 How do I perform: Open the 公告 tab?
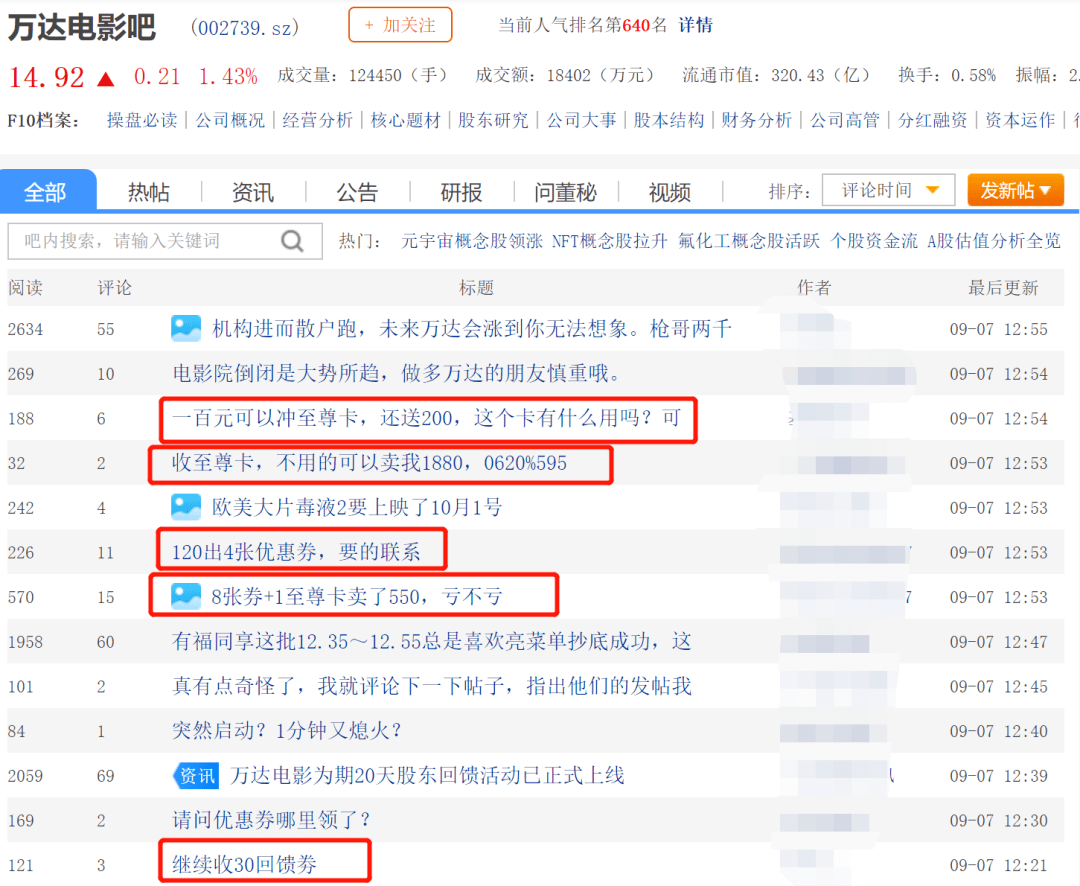(x=357, y=192)
